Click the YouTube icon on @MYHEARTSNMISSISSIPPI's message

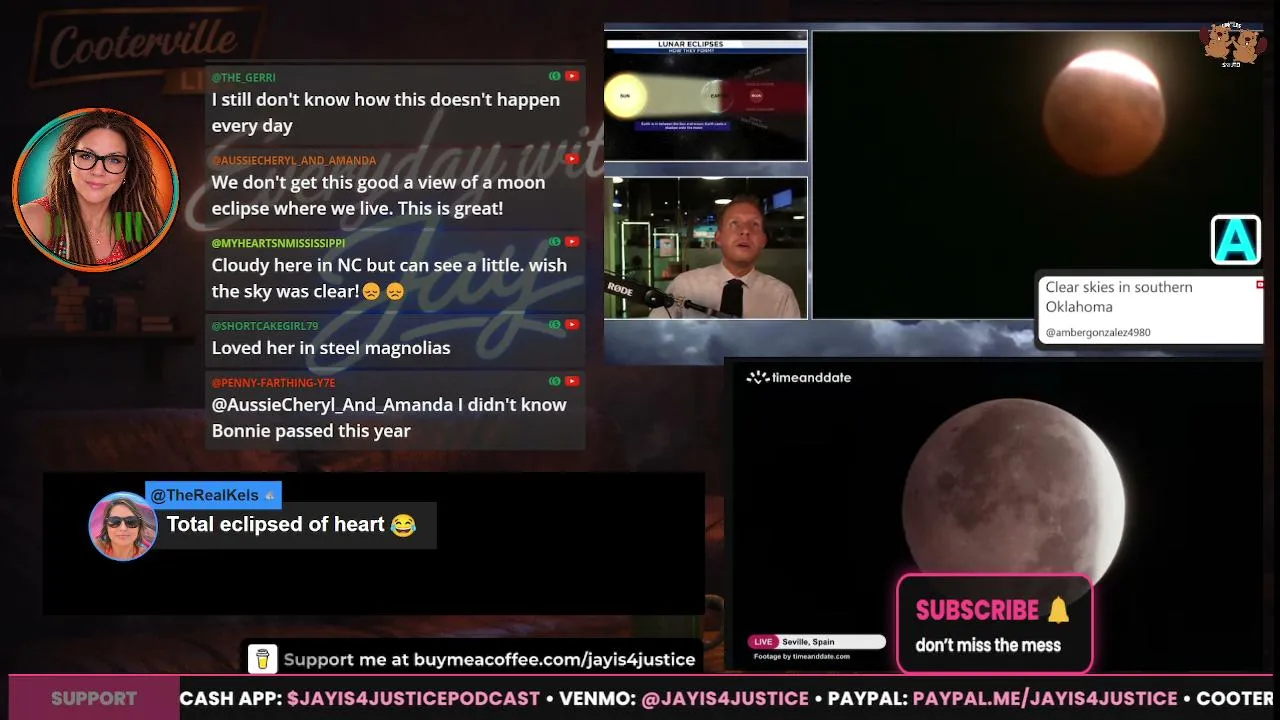572,242
